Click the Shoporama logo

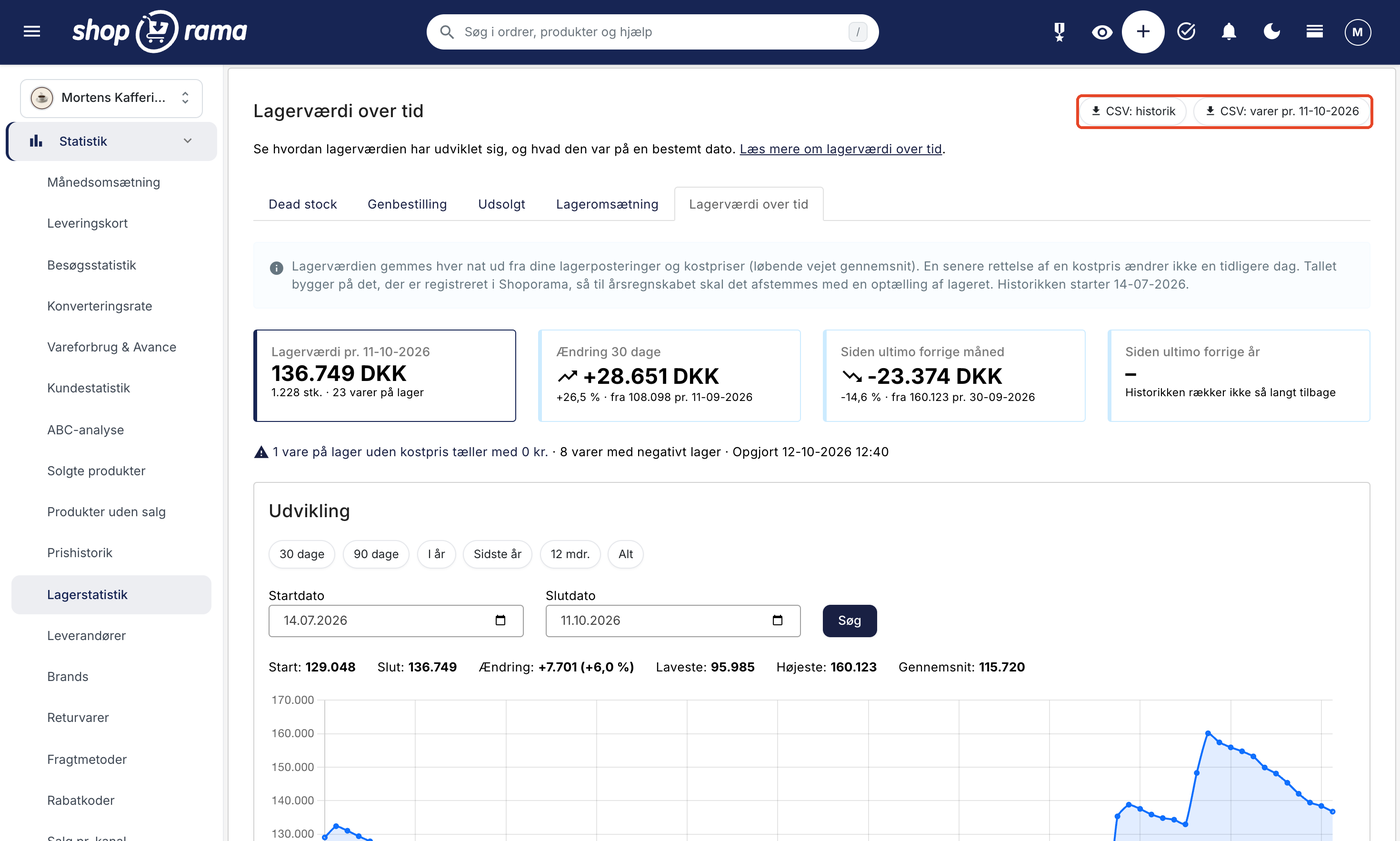pyautogui.click(x=159, y=31)
